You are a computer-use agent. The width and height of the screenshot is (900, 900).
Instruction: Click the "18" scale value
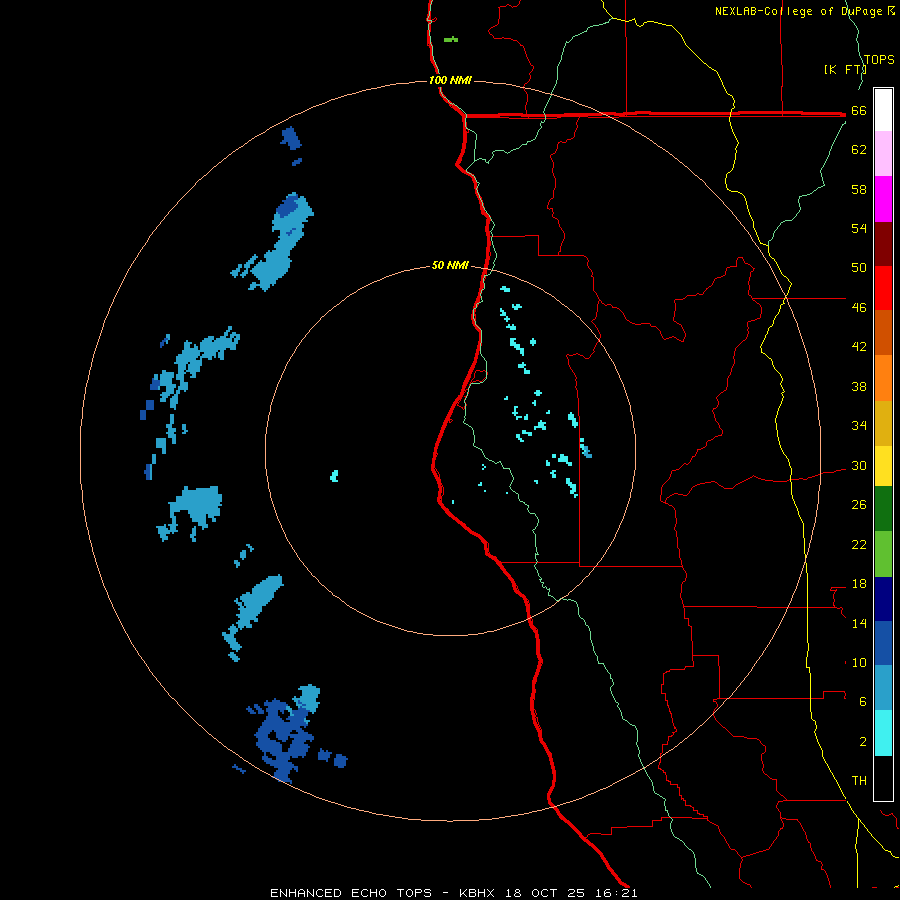[859, 584]
